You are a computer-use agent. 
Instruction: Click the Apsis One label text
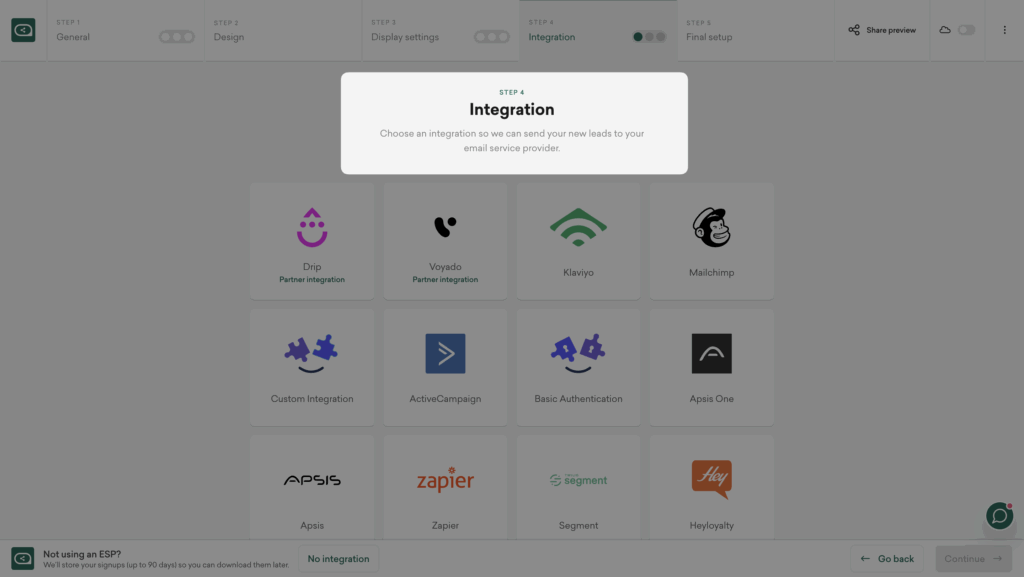(711, 399)
